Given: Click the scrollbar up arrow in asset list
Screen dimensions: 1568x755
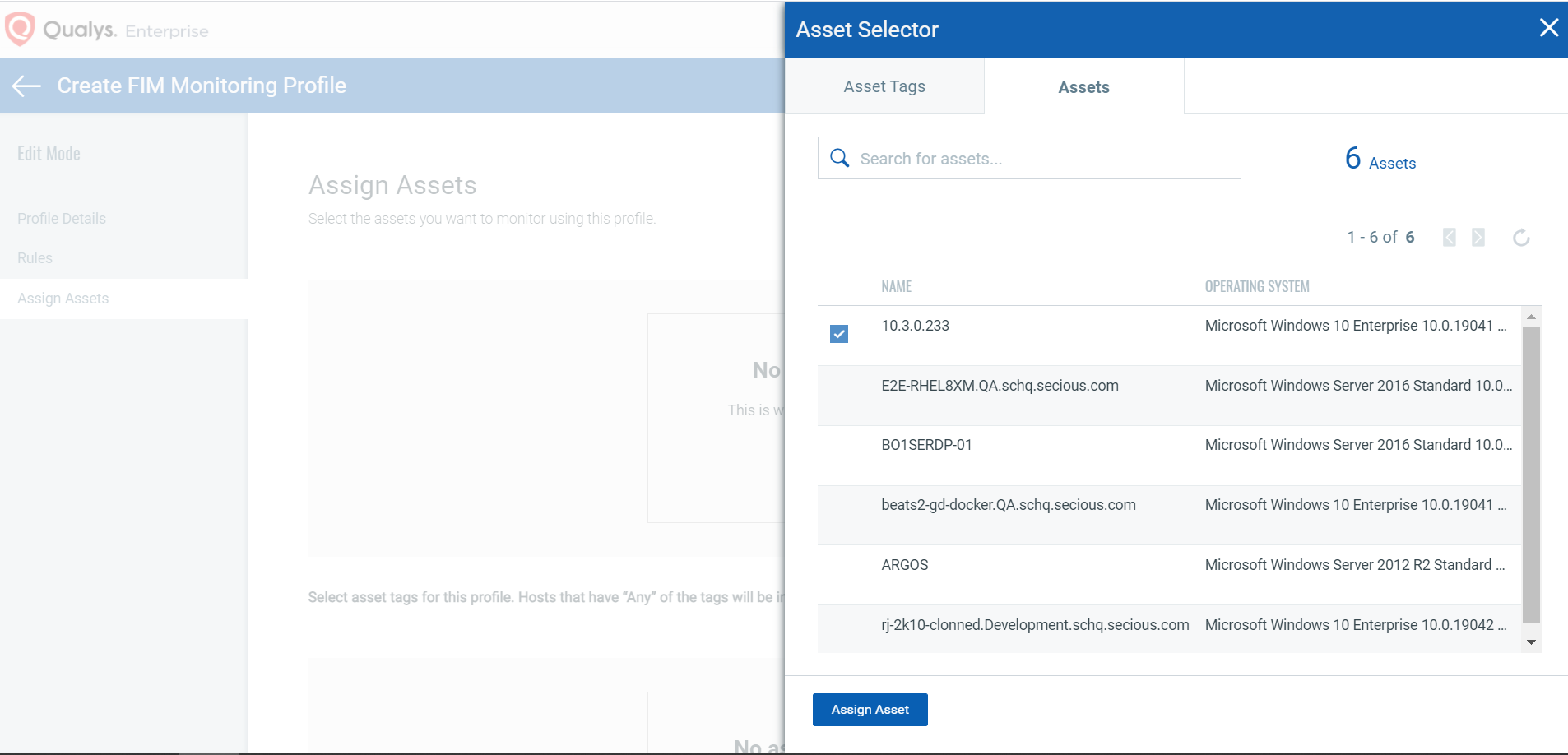Looking at the screenshot, I should tap(1531, 317).
